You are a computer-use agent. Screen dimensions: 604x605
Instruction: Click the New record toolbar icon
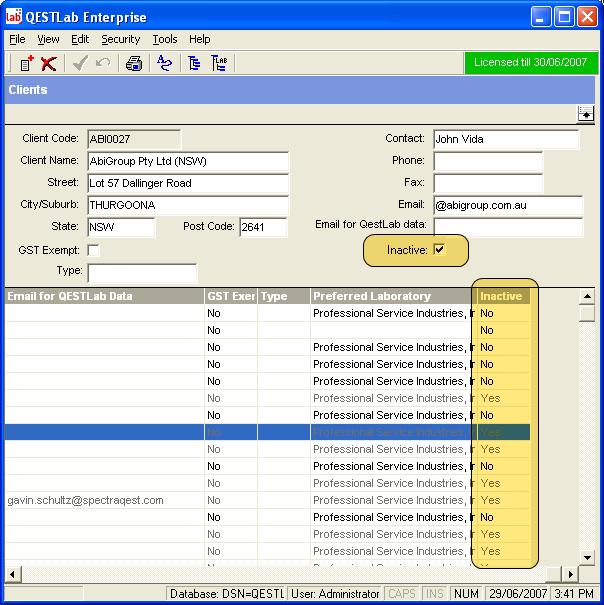point(27,64)
